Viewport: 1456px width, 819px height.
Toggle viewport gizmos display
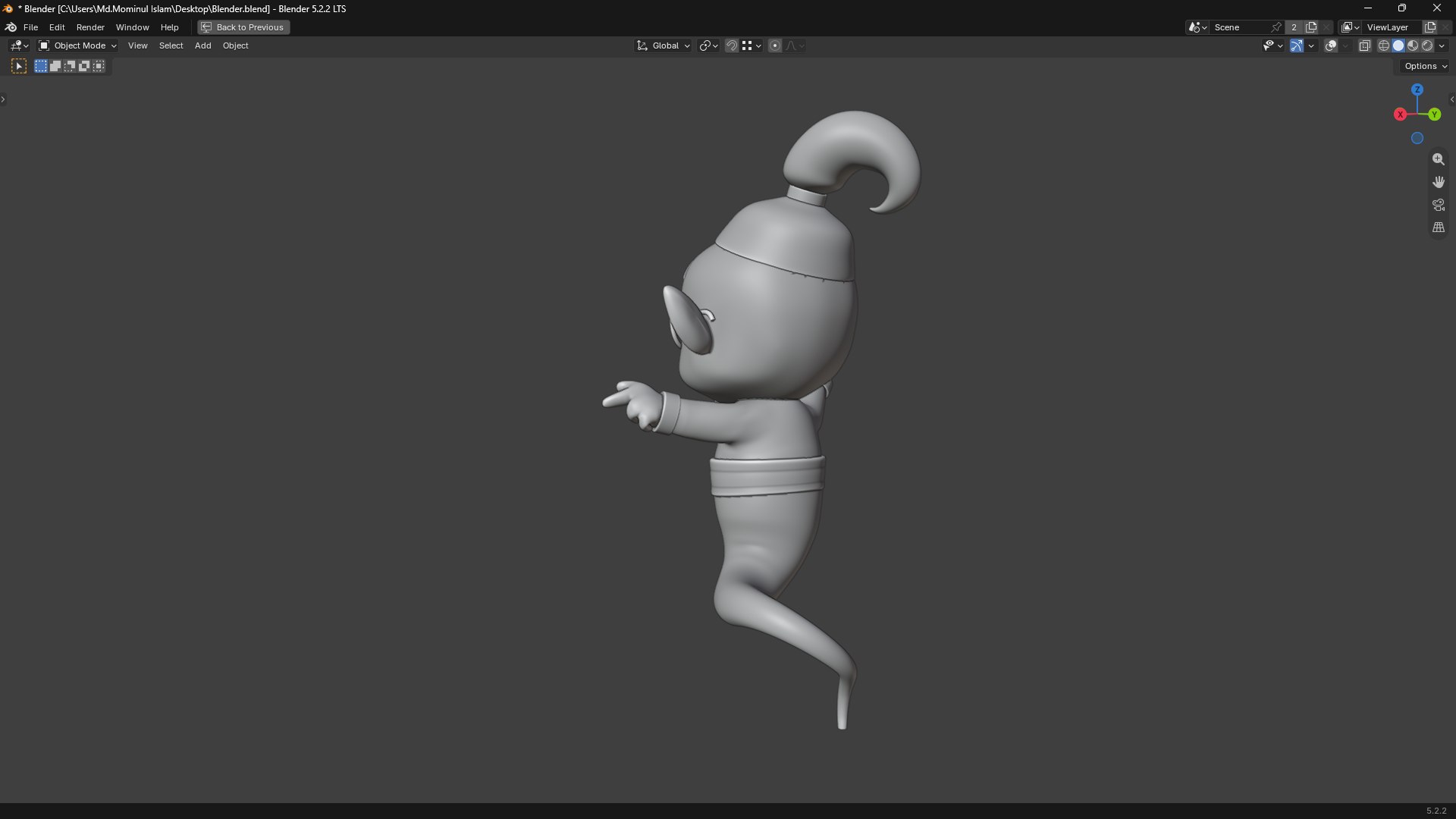(x=1297, y=45)
